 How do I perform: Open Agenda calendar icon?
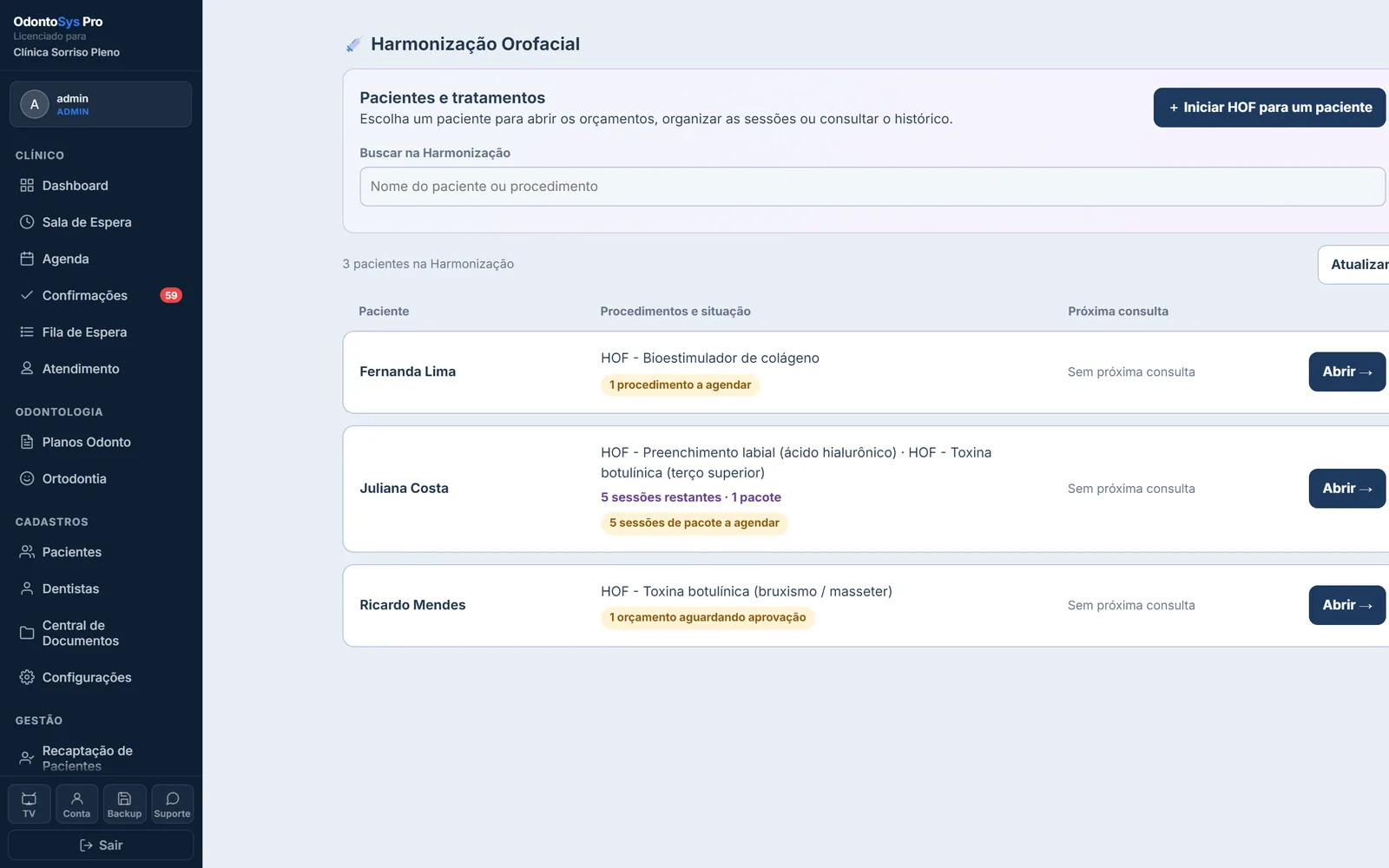(x=27, y=259)
